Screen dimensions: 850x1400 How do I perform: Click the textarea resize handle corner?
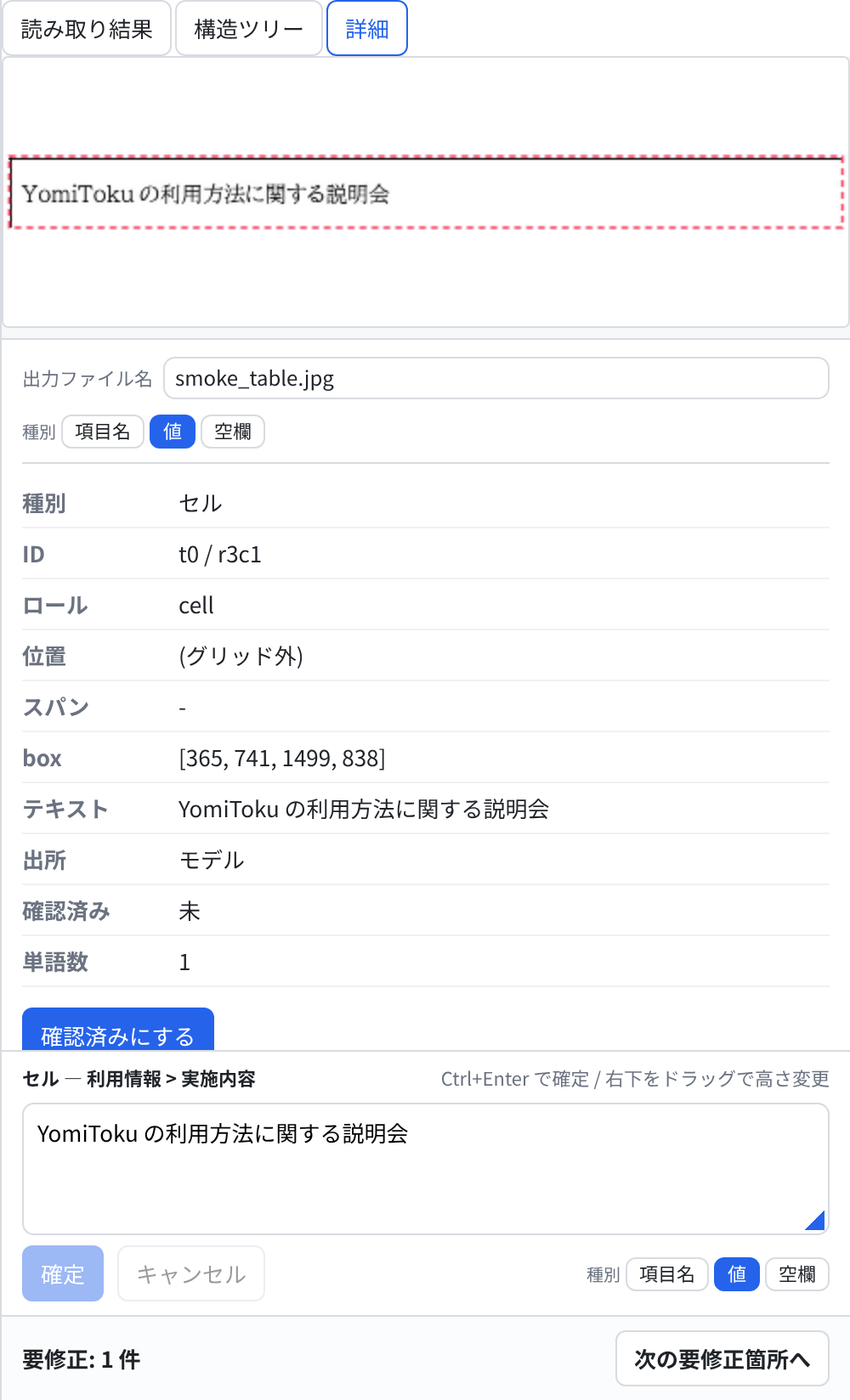816,1221
